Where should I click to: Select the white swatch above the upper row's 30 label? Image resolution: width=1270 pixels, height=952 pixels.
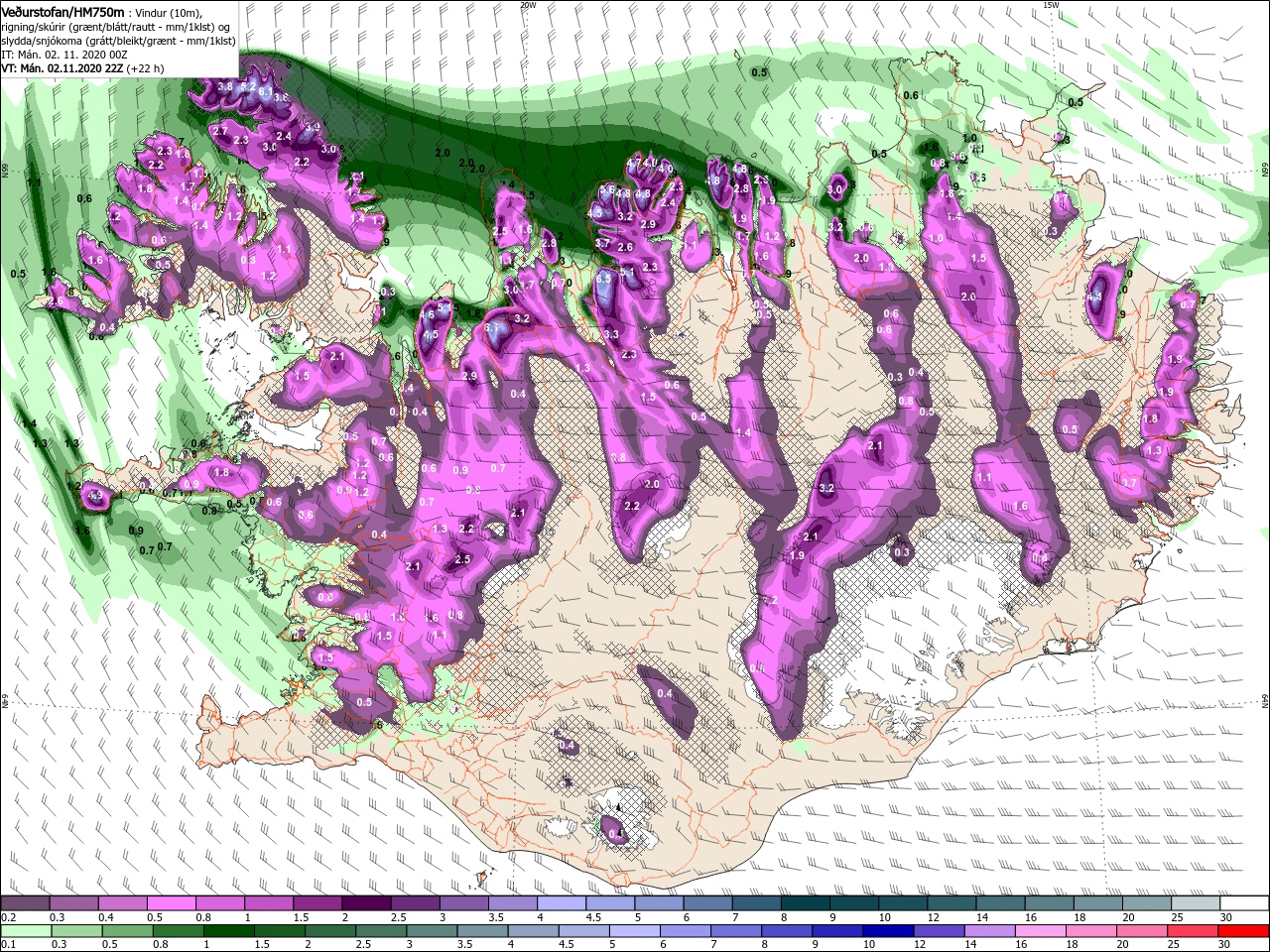pos(1245,902)
